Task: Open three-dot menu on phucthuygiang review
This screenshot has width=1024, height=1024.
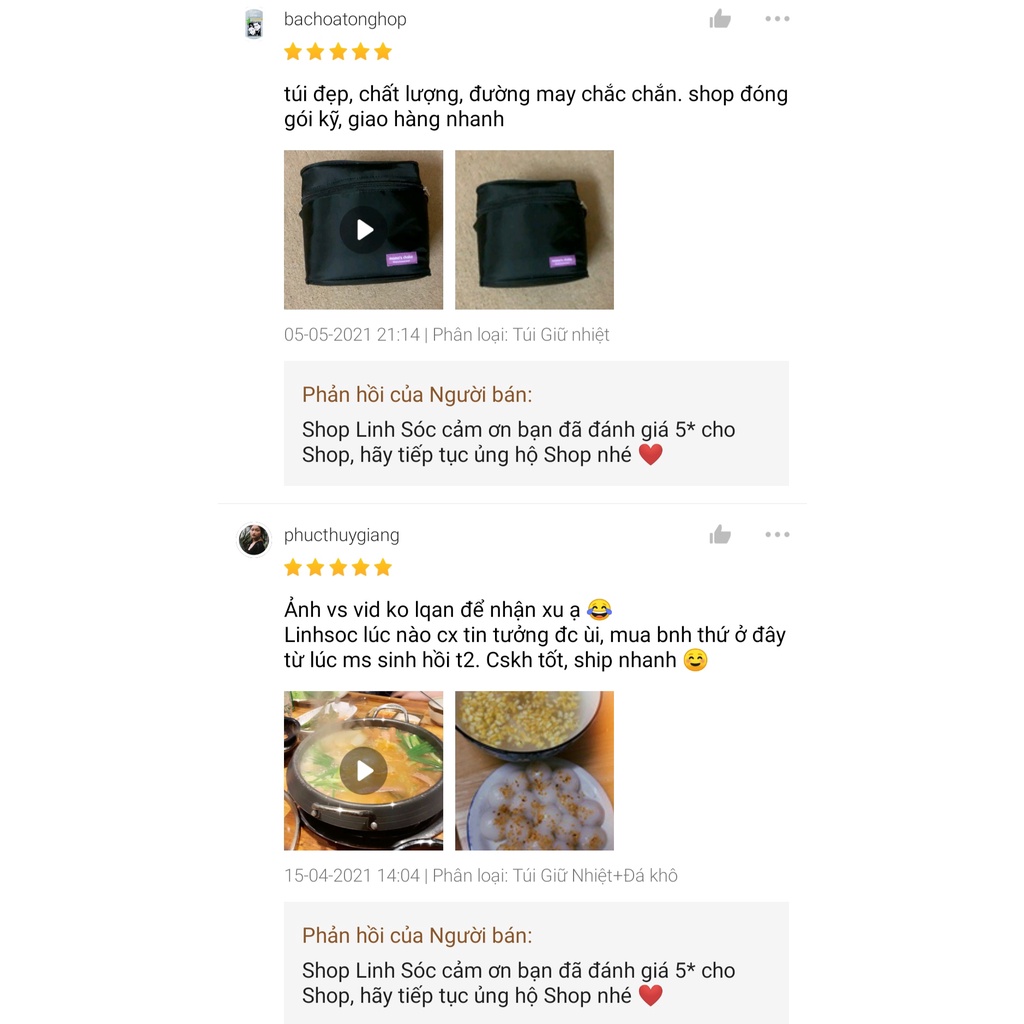Action: tap(777, 535)
